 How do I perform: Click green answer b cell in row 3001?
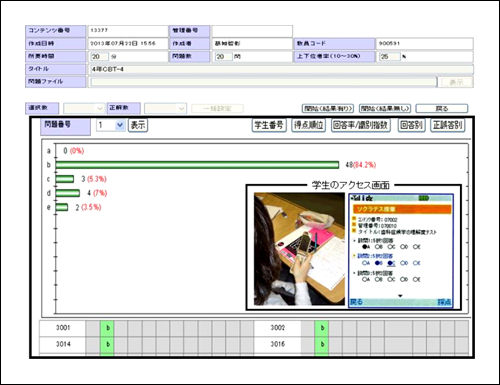[107, 328]
